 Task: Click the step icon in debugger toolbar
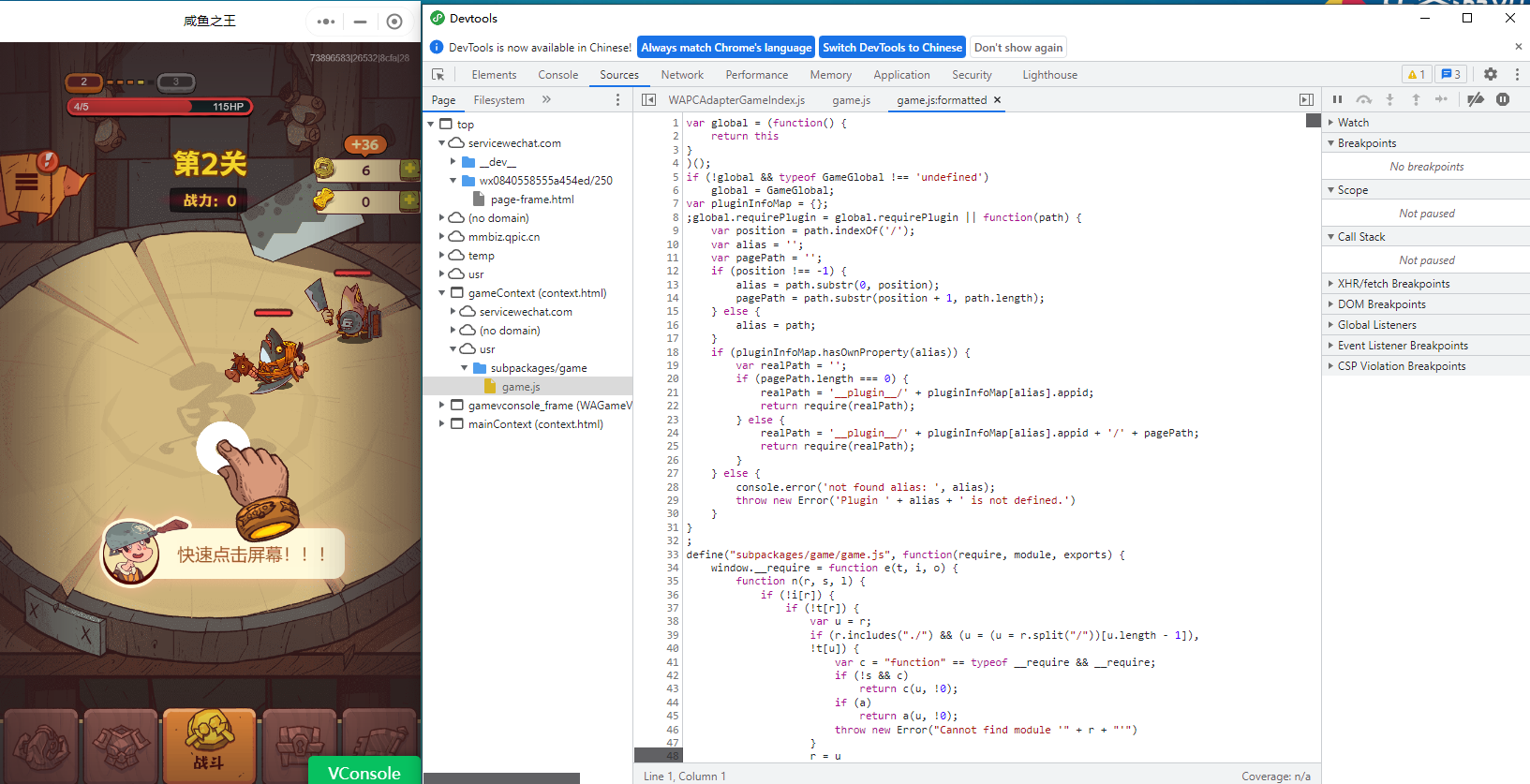click(1441, 99)
